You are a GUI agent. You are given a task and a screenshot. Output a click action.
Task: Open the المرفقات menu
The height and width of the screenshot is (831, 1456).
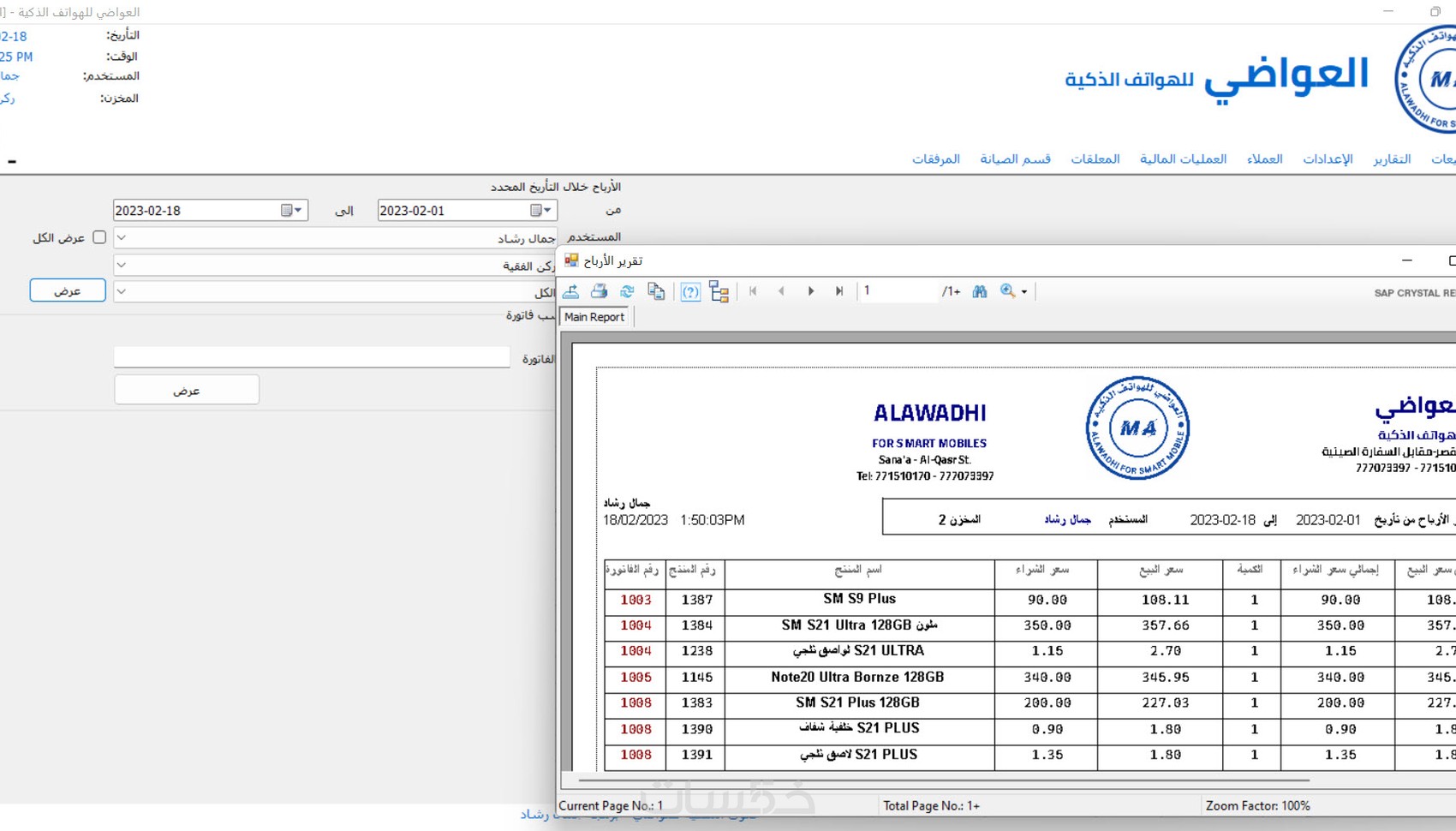[935, 158]
